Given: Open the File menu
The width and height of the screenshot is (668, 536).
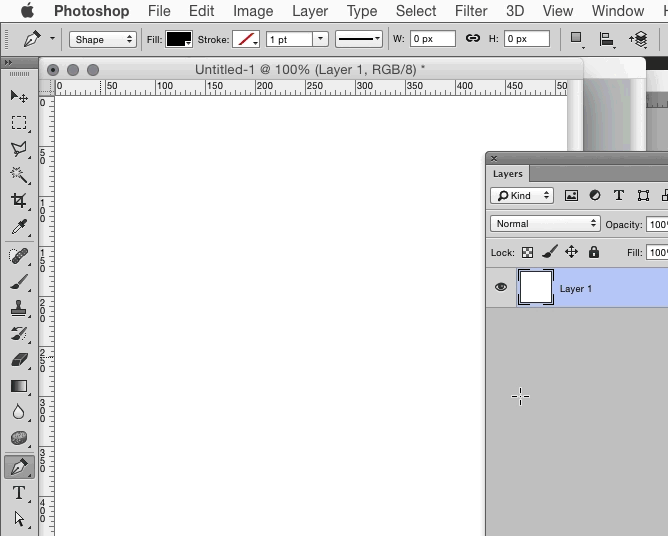Looking at the screenshot, I should pos(159,11).
